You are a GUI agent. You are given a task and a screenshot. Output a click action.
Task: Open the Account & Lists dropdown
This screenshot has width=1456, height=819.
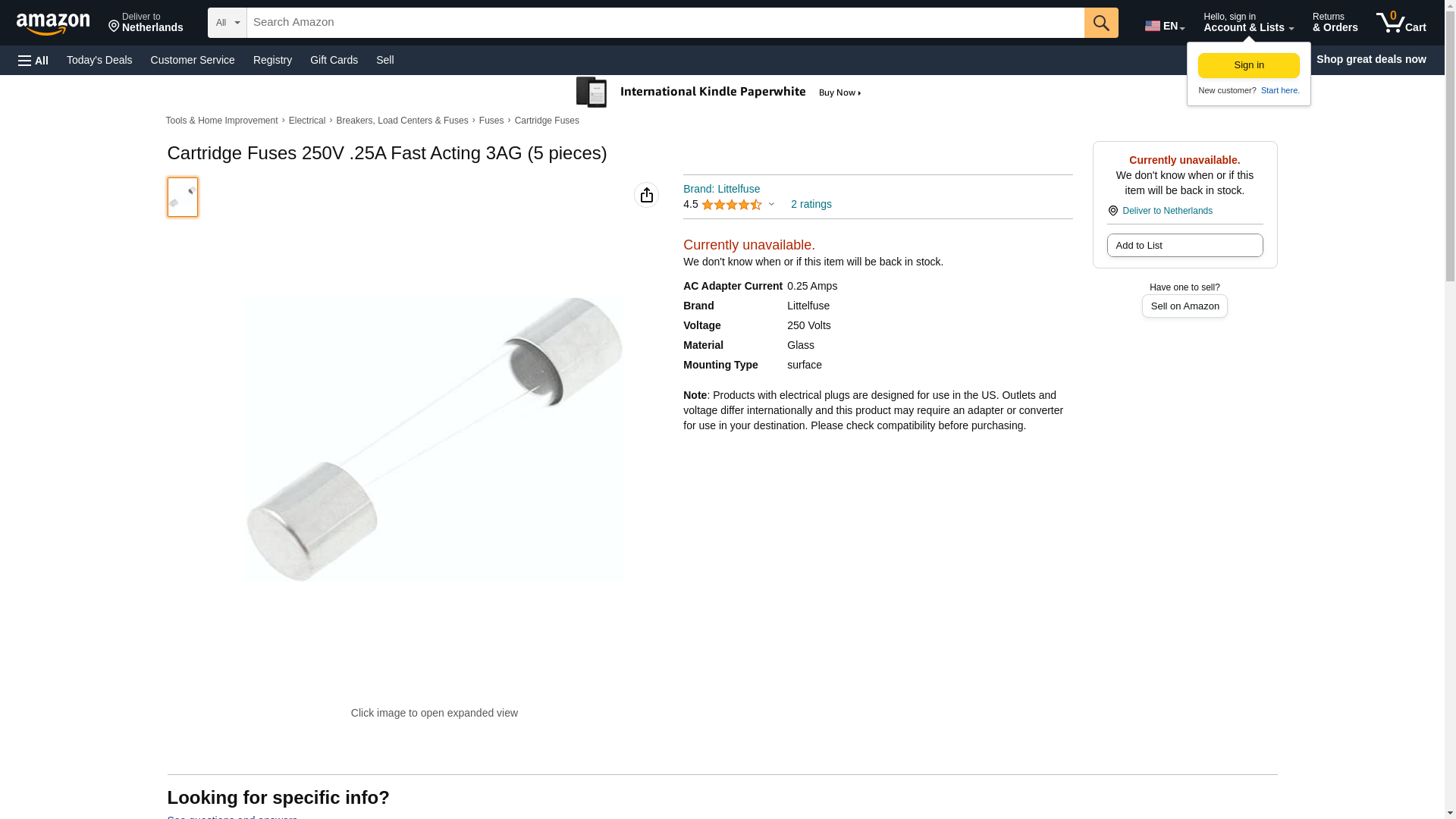click(x=1248, y=23)
